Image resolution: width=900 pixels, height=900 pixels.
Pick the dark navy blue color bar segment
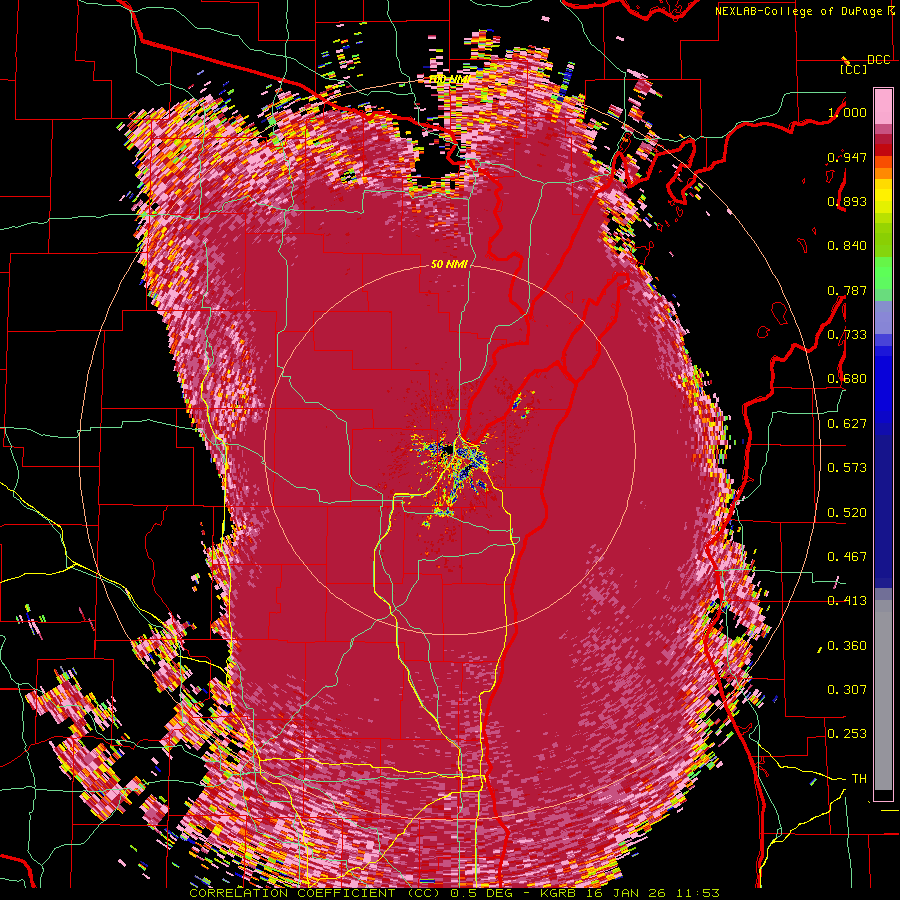coord(883,511)
